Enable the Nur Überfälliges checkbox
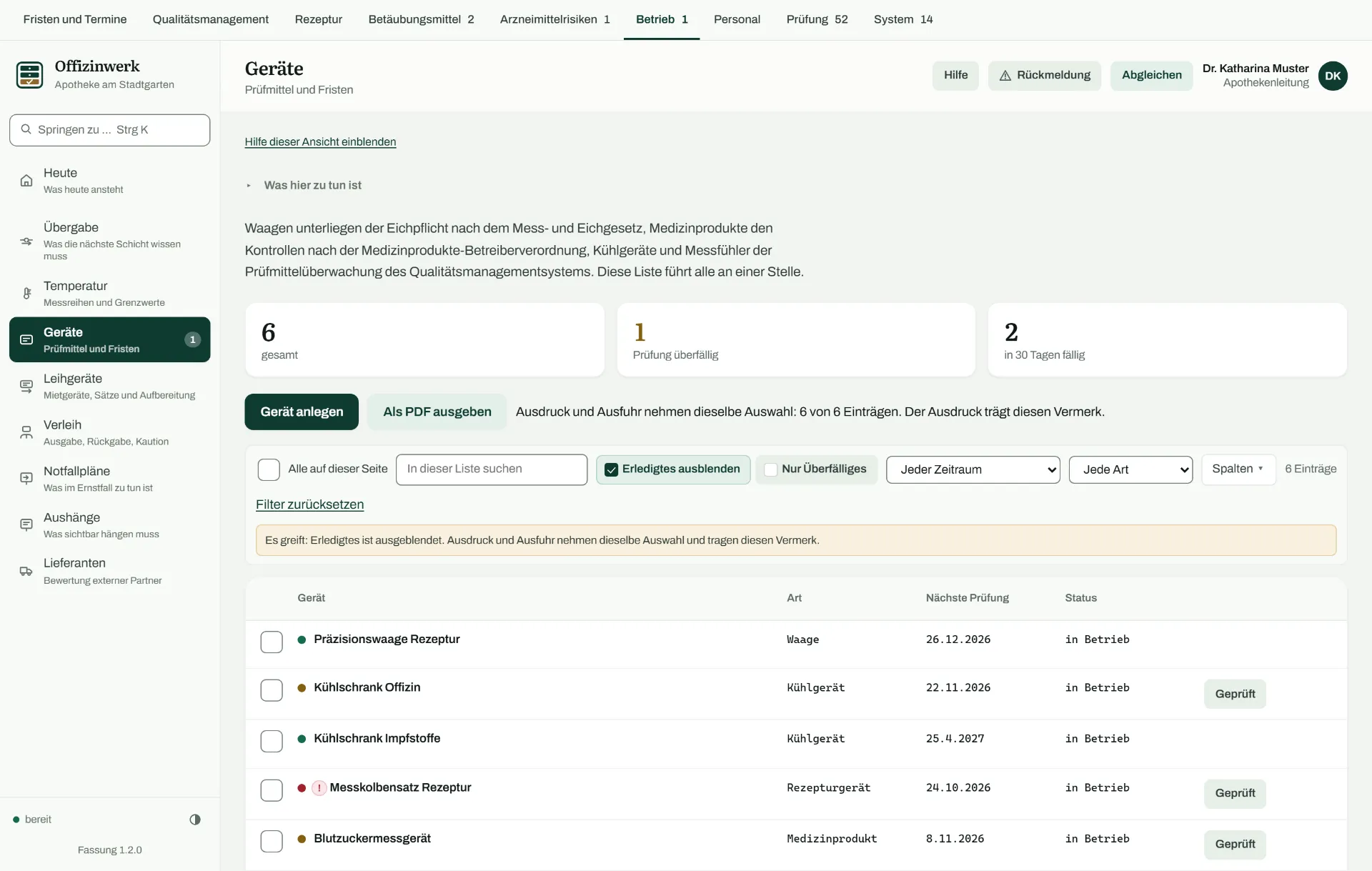This screenshot has width=1372, height=871. pos(771,469)
